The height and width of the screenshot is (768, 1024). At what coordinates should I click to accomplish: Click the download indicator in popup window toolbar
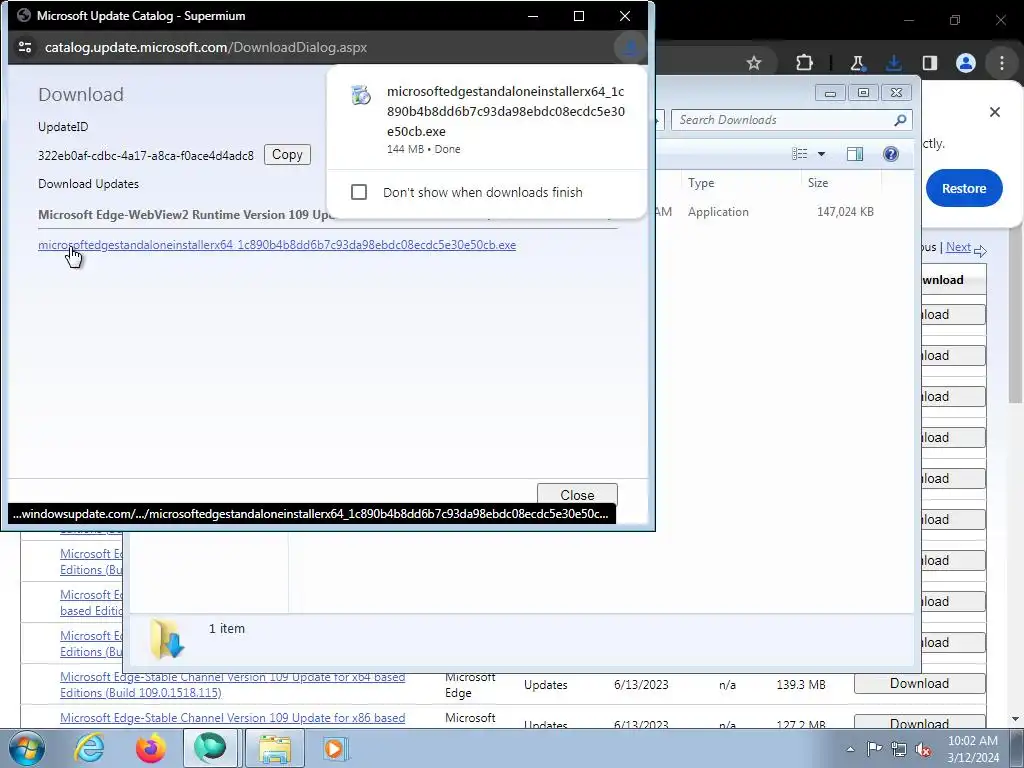pos(630,47)
